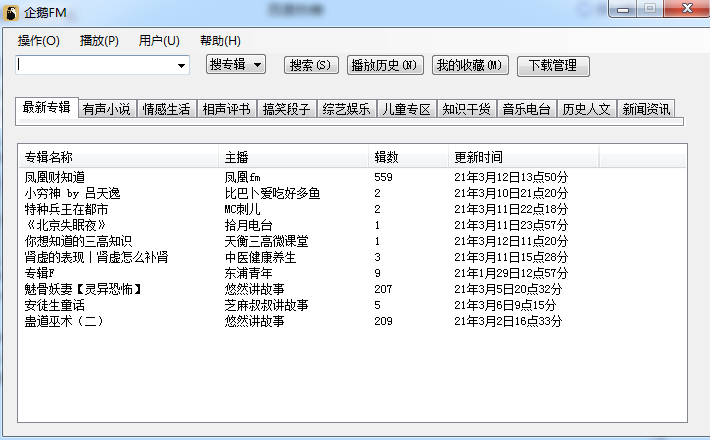Switch to the 最新专辑 tab
Screen dimensions: 710x440
47,107
